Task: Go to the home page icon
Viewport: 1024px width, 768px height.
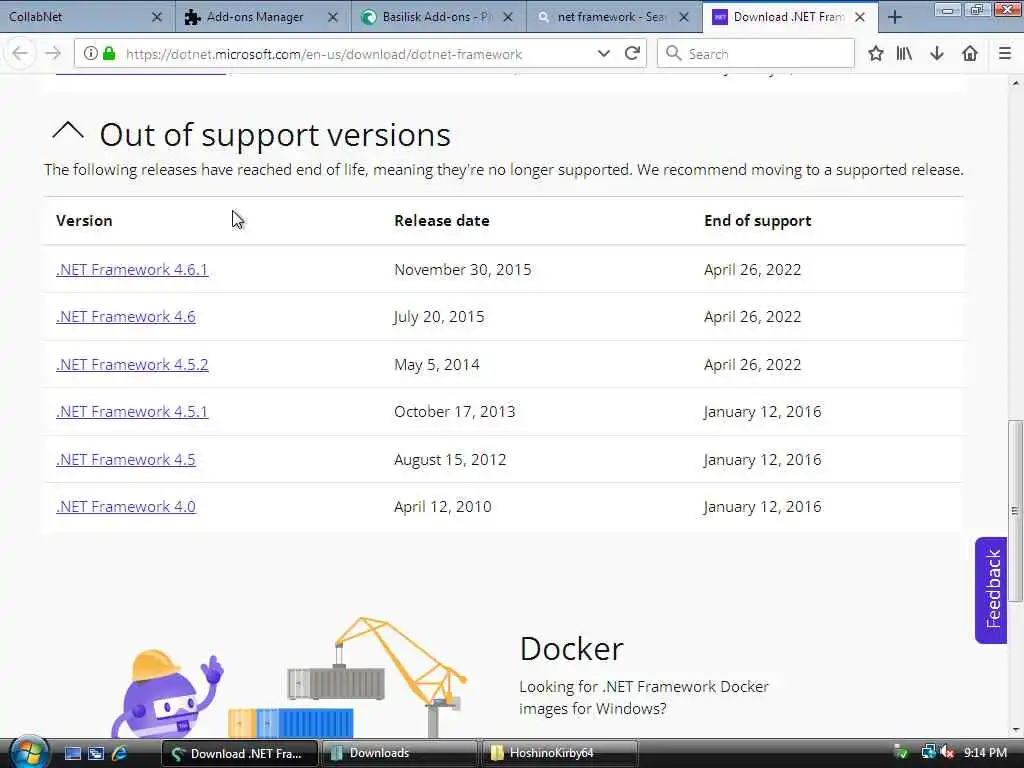Action: (970, 54)
